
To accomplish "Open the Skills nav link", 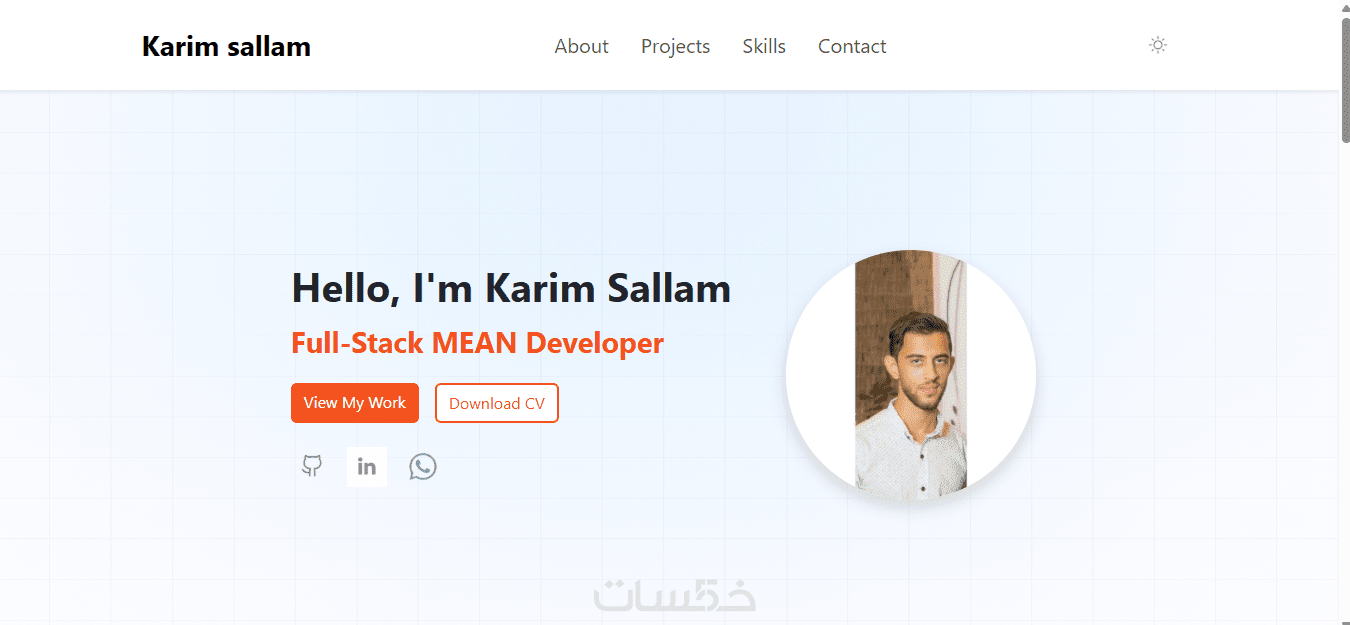I will coord(764,46).
